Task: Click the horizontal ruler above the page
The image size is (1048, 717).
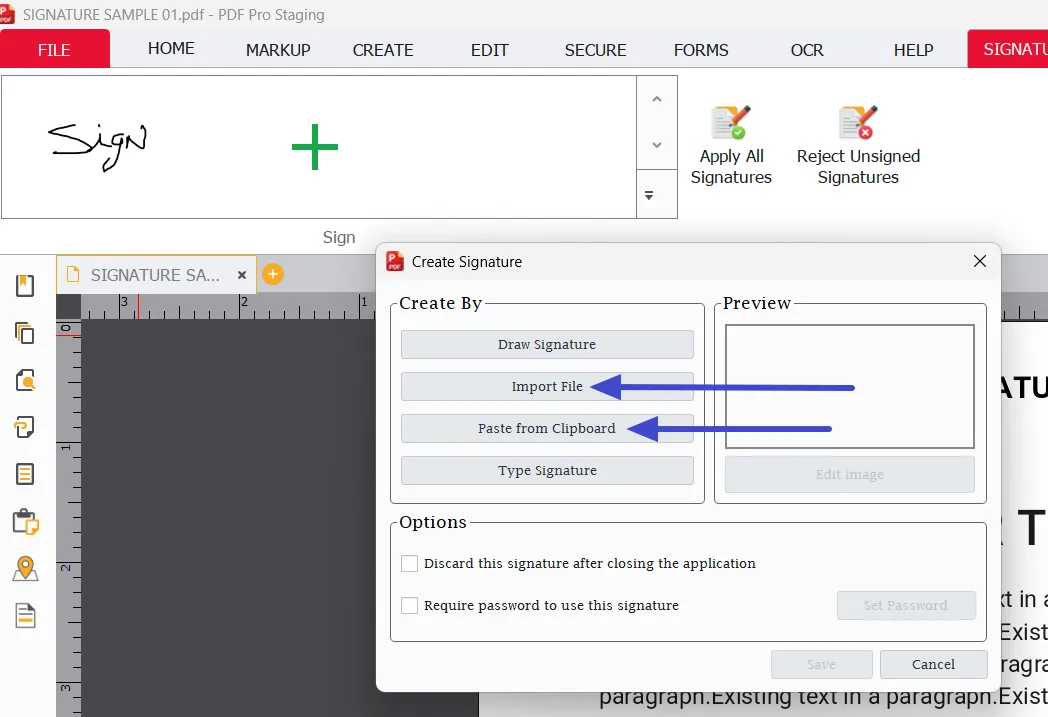Action: point(227,306)
